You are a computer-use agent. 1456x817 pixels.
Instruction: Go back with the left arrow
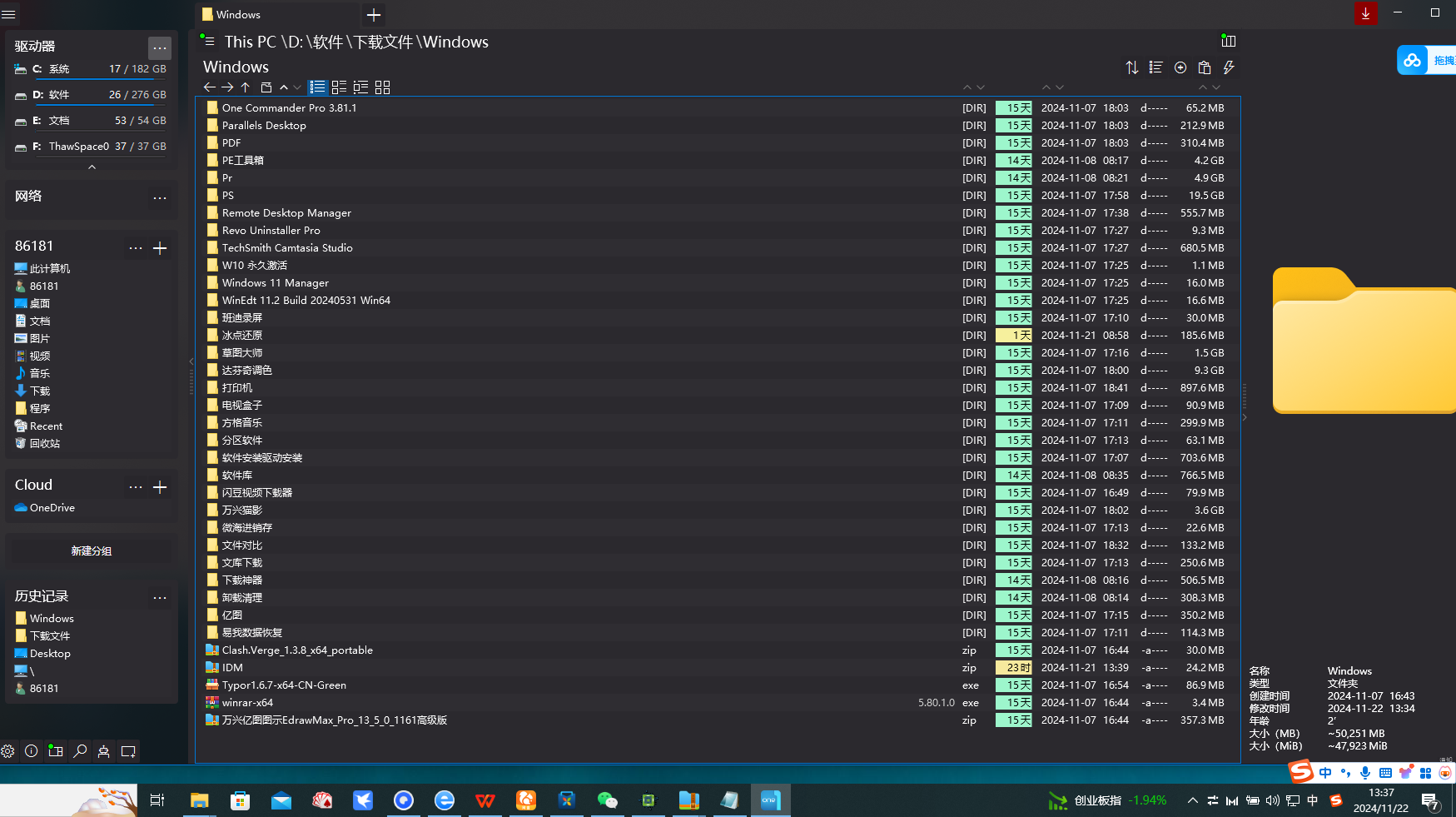pyautogui.click(x=210, y=87)
